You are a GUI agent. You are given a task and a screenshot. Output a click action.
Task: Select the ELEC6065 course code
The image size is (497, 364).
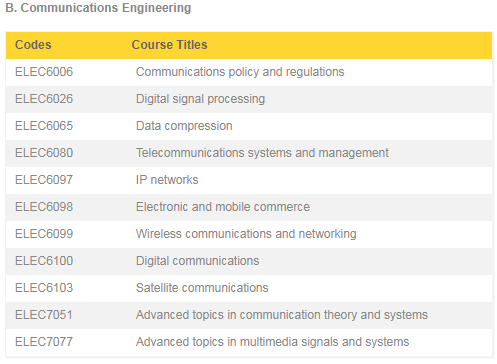click(x=44, y=126)
